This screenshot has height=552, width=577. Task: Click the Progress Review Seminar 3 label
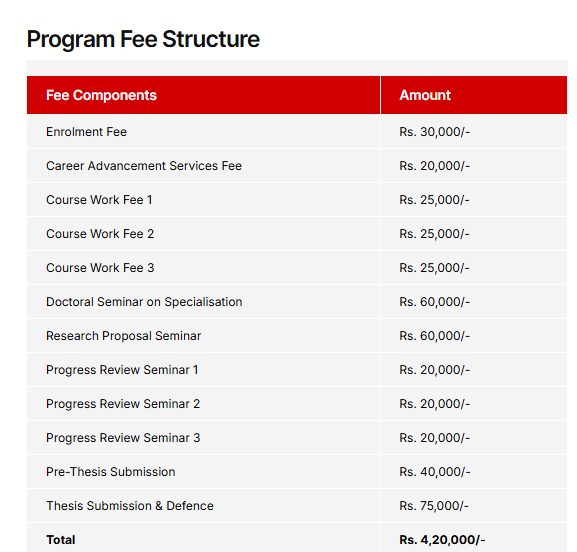point(123,438)
